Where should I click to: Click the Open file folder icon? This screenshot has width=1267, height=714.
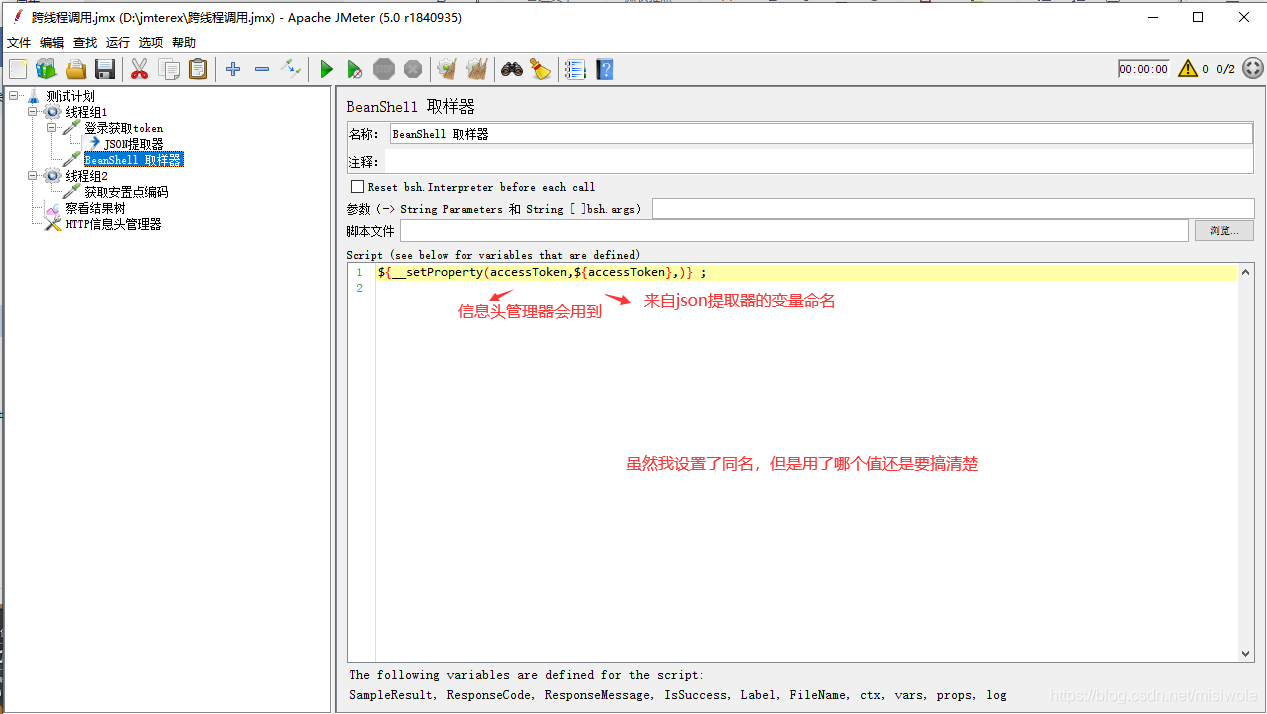point(76,69)
